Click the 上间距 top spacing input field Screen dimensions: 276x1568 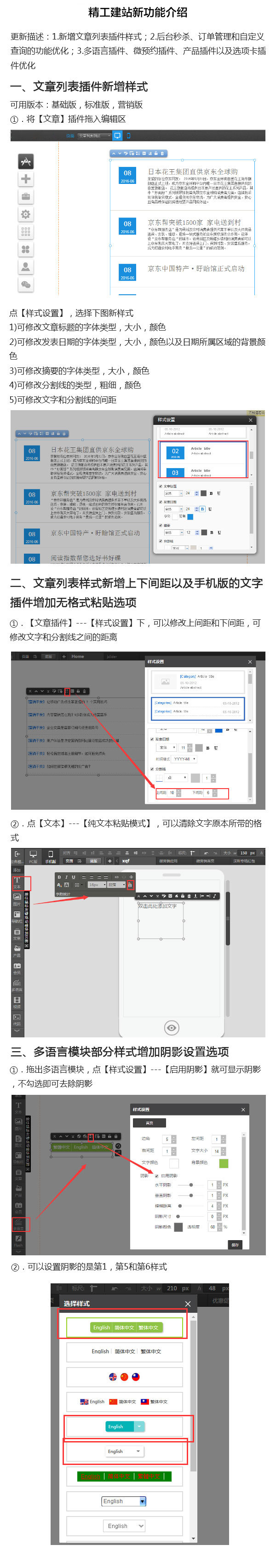tap(172, 793)
